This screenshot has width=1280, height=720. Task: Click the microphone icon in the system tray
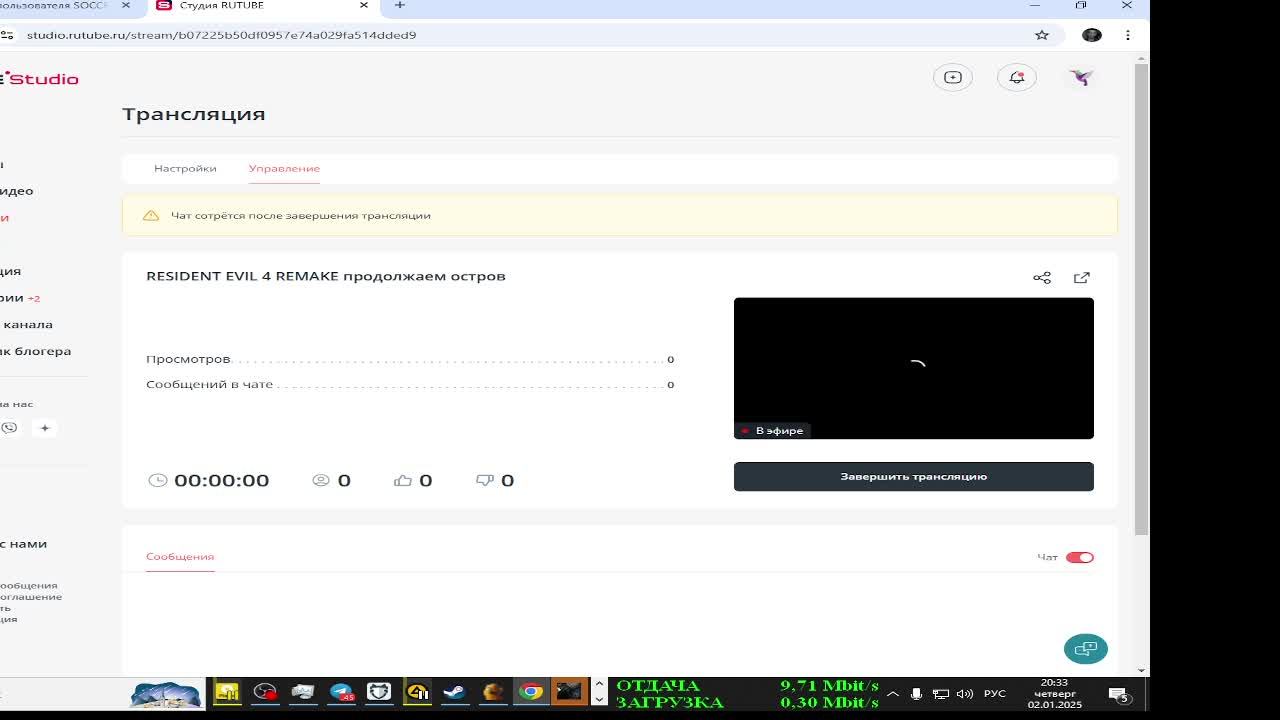click(916, 694)
